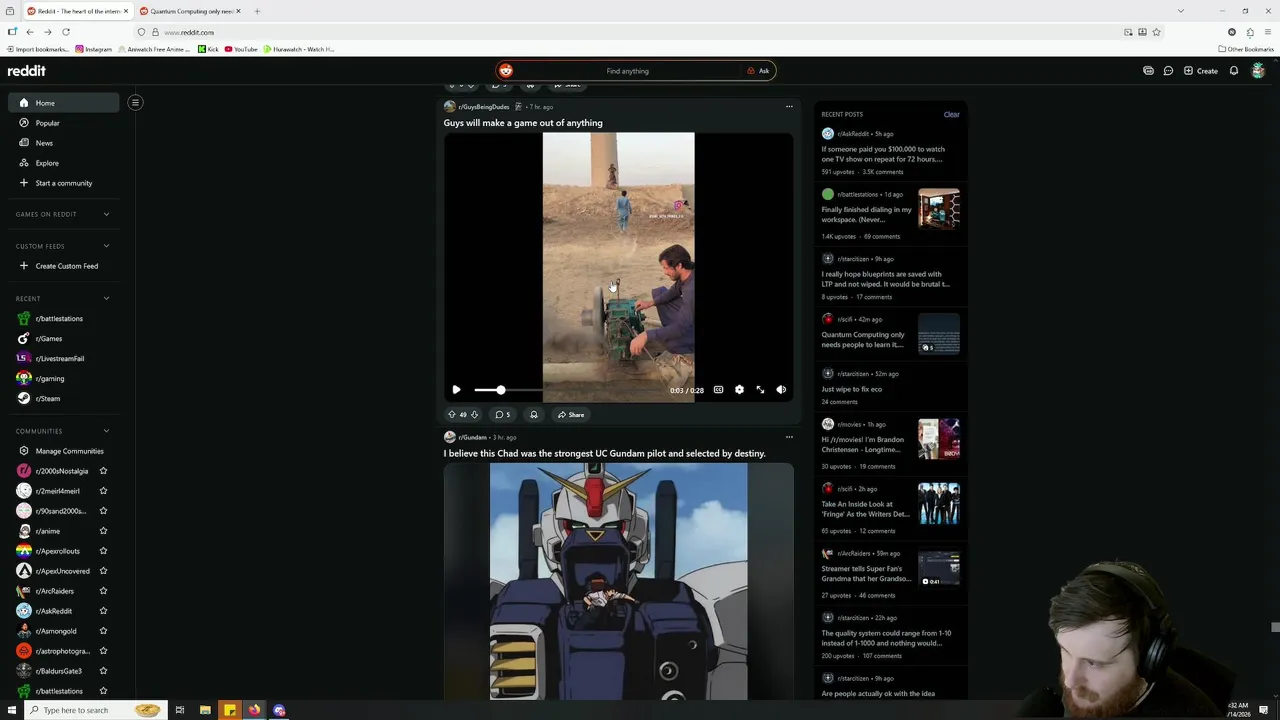Open News in the sidebar
The height and width of the screenshot is (720, 1280).
click(x=64, y=143)
